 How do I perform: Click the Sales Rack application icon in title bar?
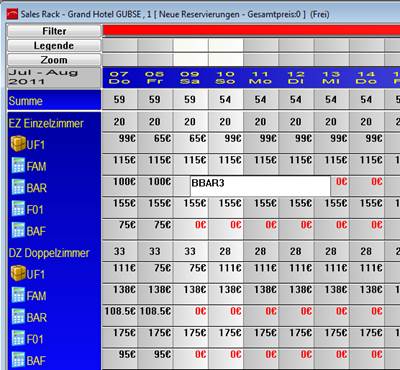[13, 14]
